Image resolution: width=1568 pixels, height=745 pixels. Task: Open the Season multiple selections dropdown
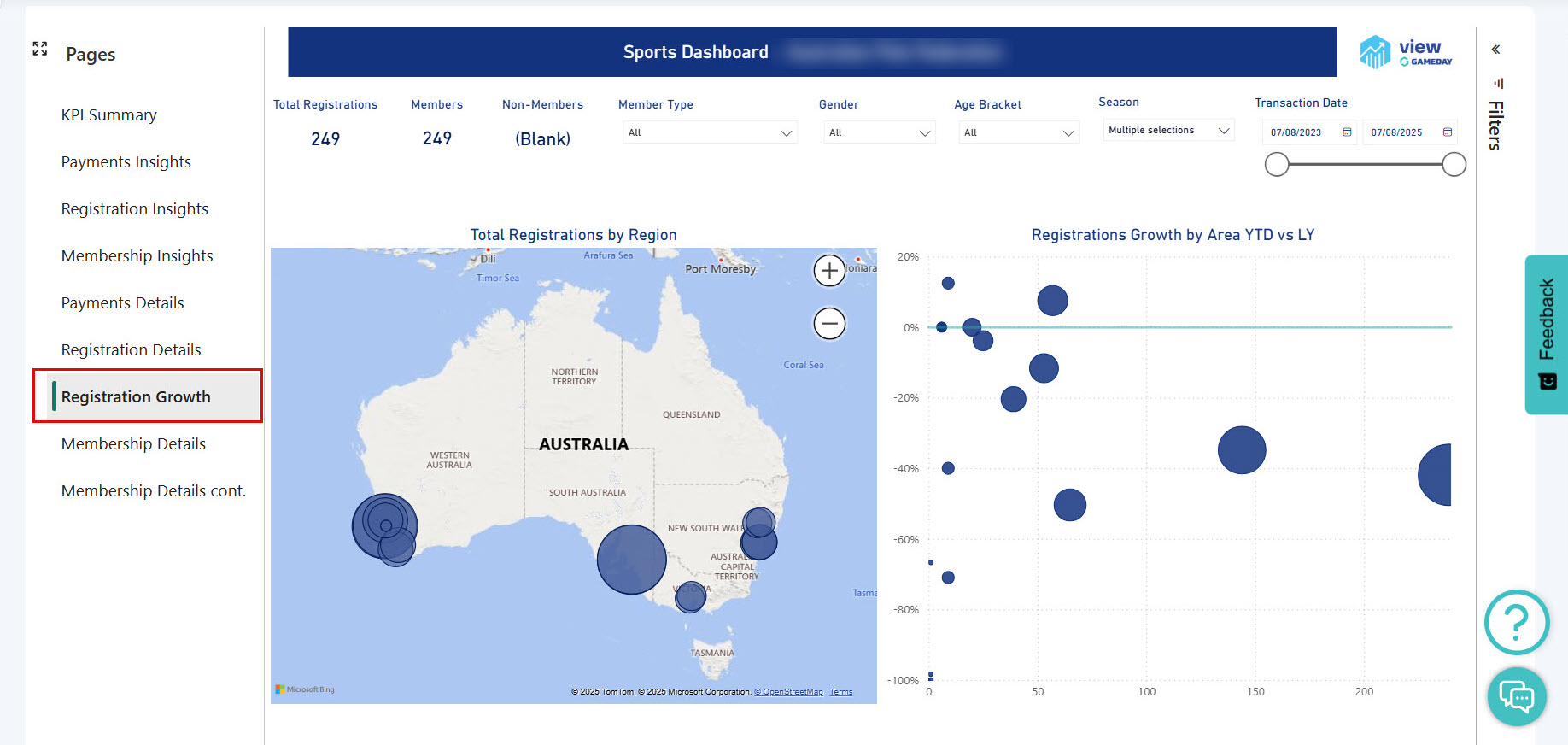(x=1168, y=131)
